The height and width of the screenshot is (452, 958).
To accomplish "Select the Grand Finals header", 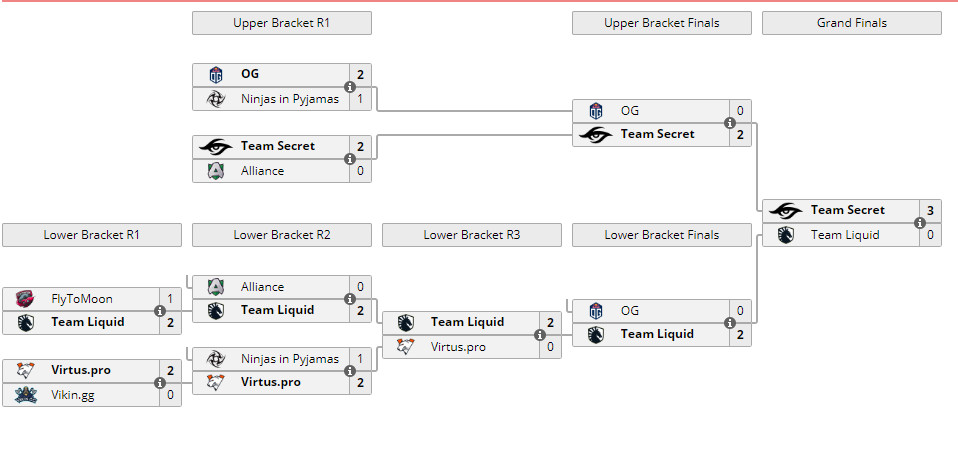I will [x=851, y=23].
